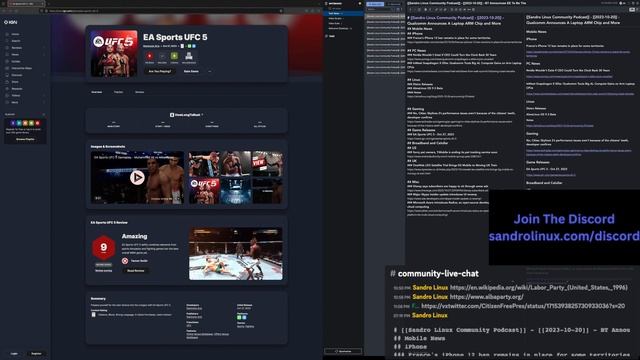The height and width of the screenshot is (360, 640).
Task: Click the community-live-chat channel title
Action: [438, 273]
